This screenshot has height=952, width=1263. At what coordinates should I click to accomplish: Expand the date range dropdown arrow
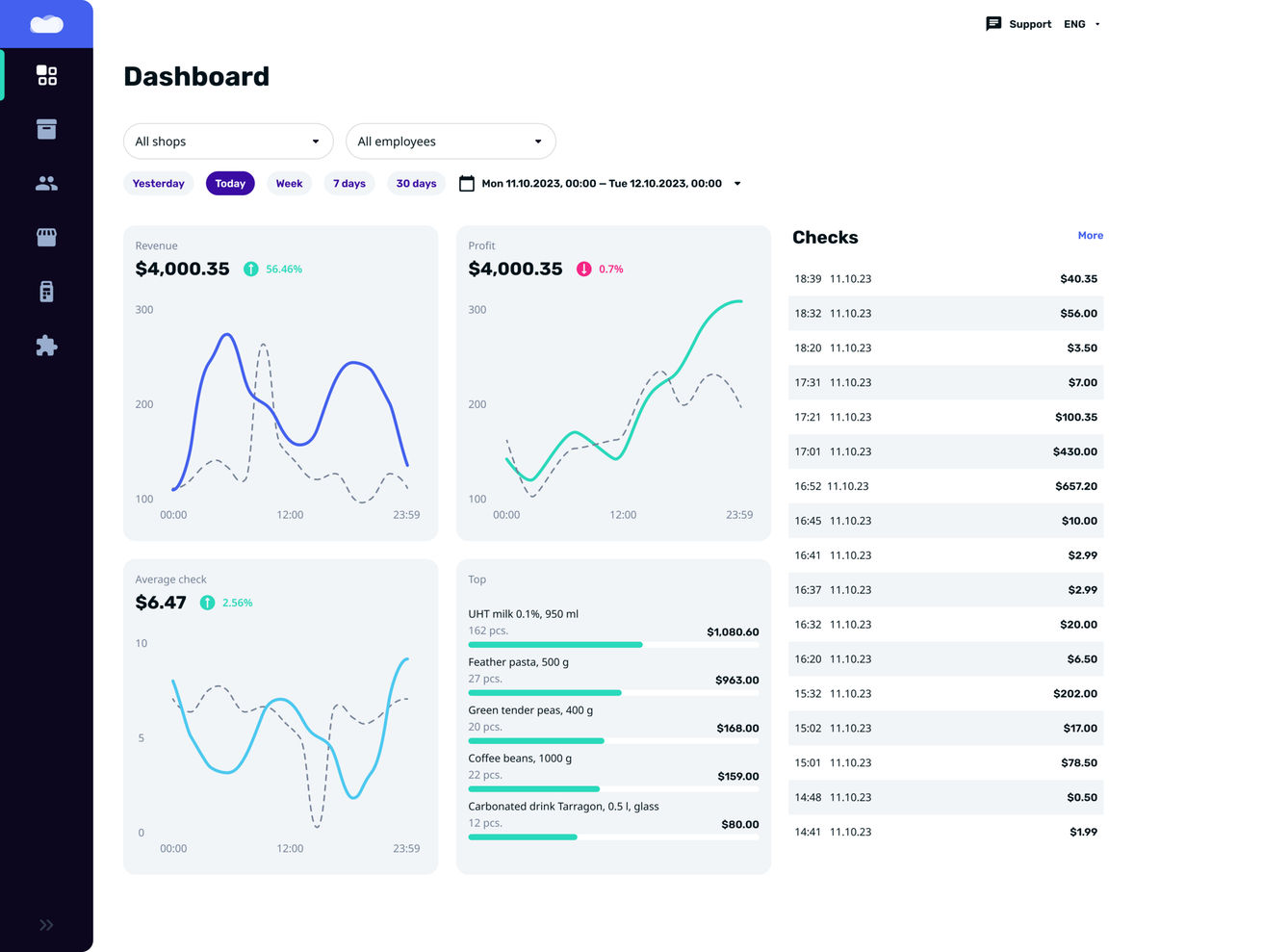tap(737, 184)
